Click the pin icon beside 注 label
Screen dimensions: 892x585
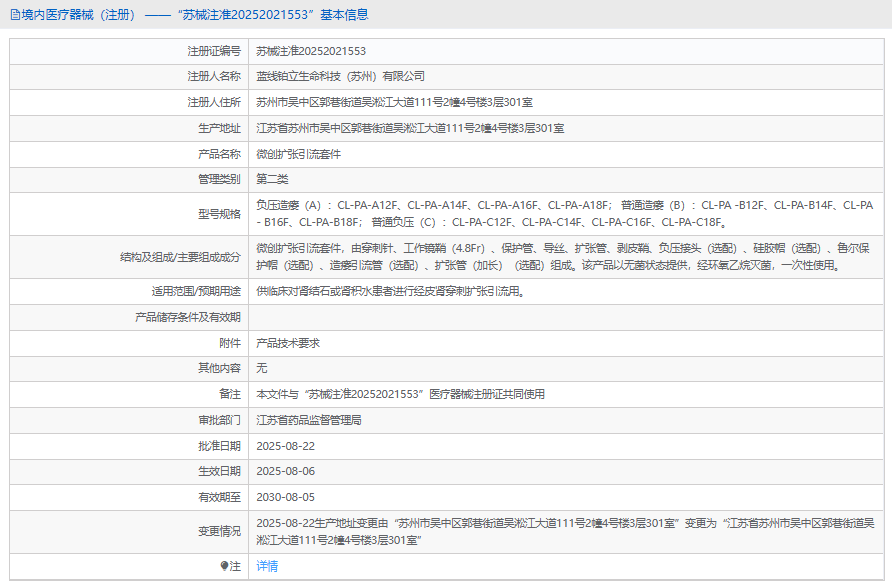coord(224,566)
